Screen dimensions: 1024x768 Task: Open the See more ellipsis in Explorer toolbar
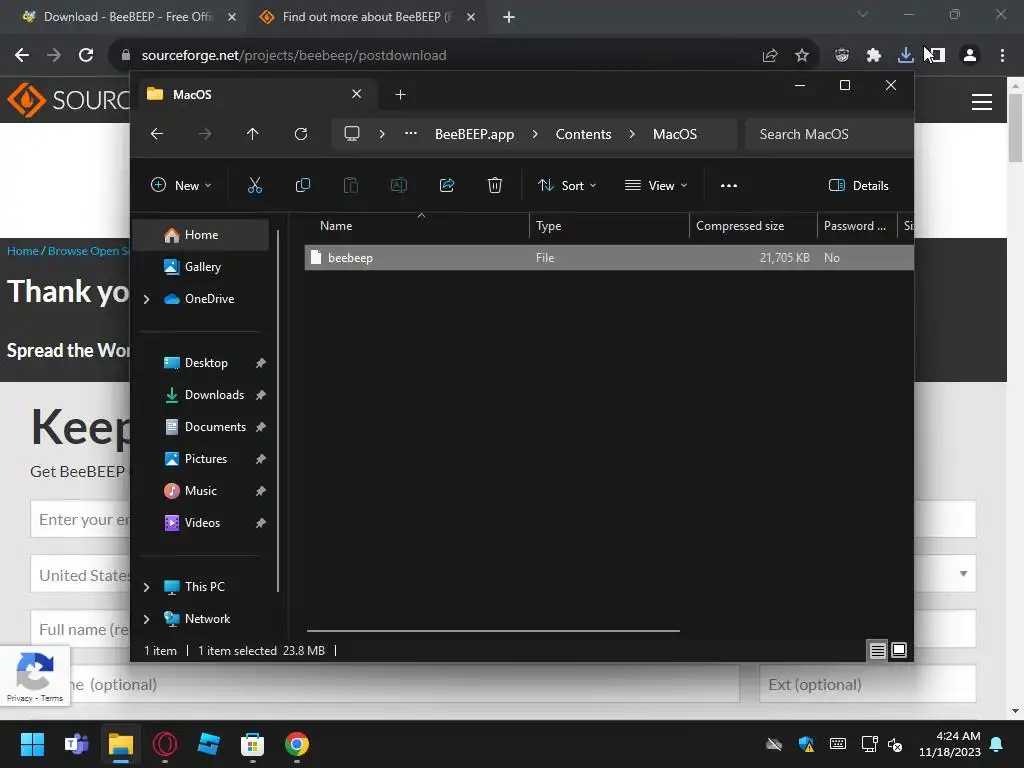[x=729, y=185]
